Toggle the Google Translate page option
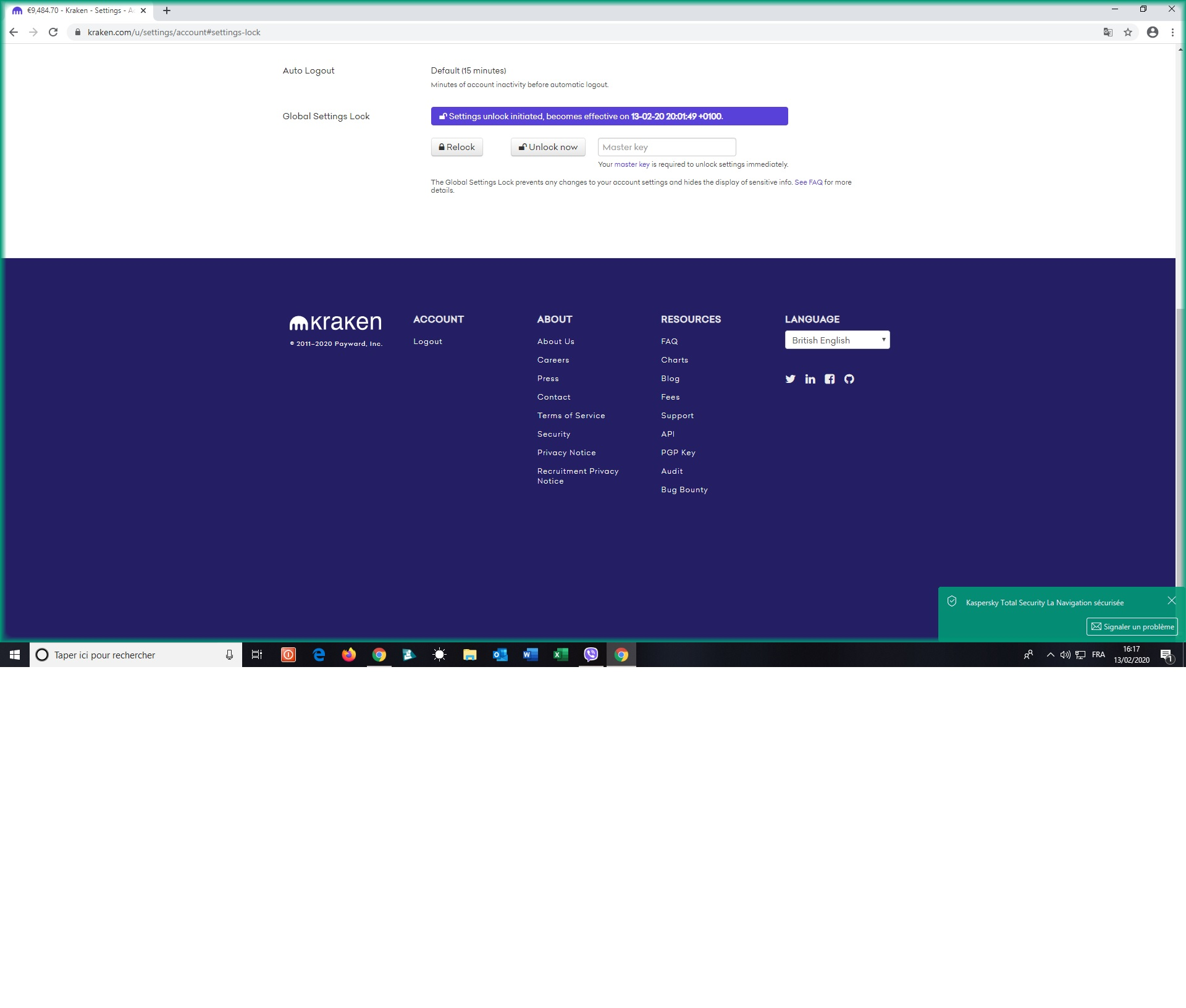The height and width of the screenshot is (1008, 1186). point(1106,32)
